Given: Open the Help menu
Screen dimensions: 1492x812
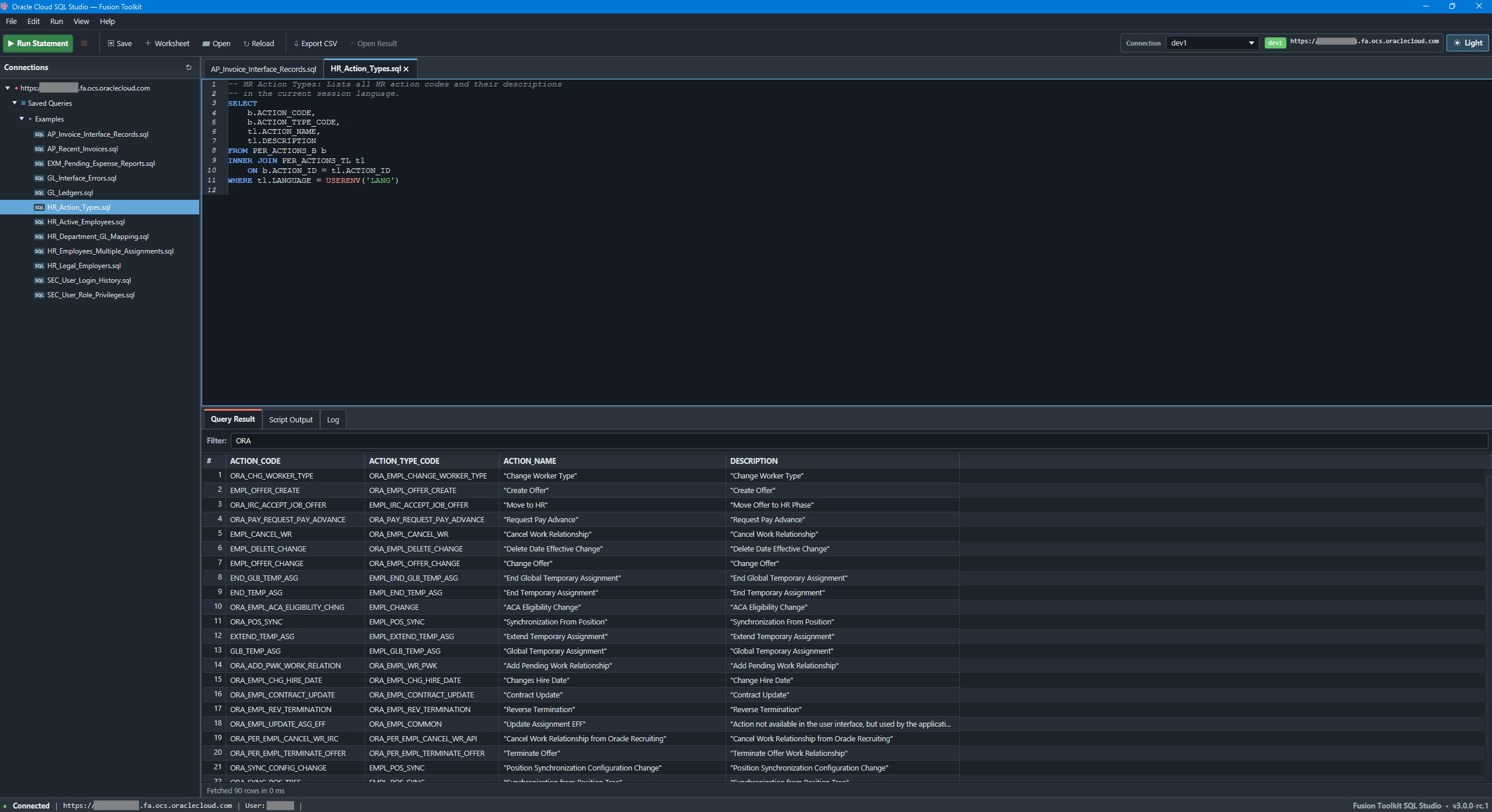Looking at the screenshot, I should (x=107, y=21).
